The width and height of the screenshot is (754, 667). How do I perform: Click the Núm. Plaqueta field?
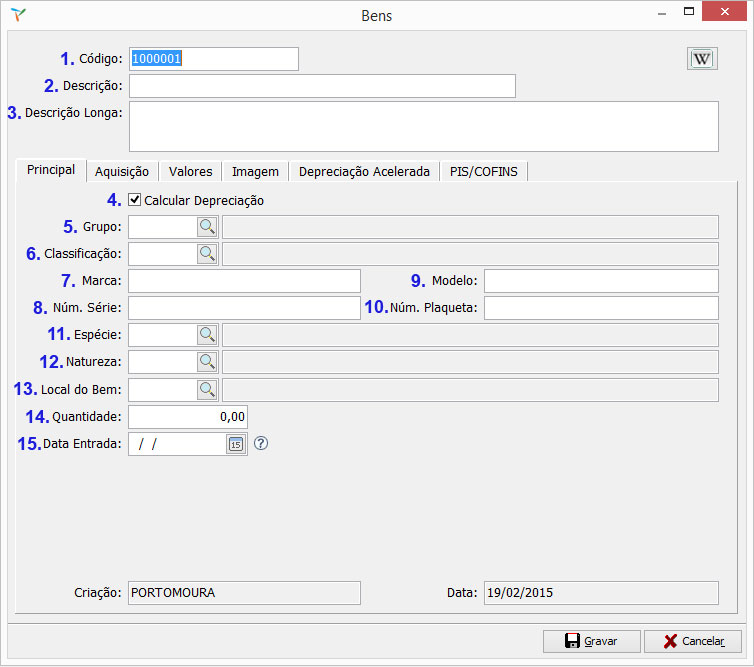coord(601,308)
